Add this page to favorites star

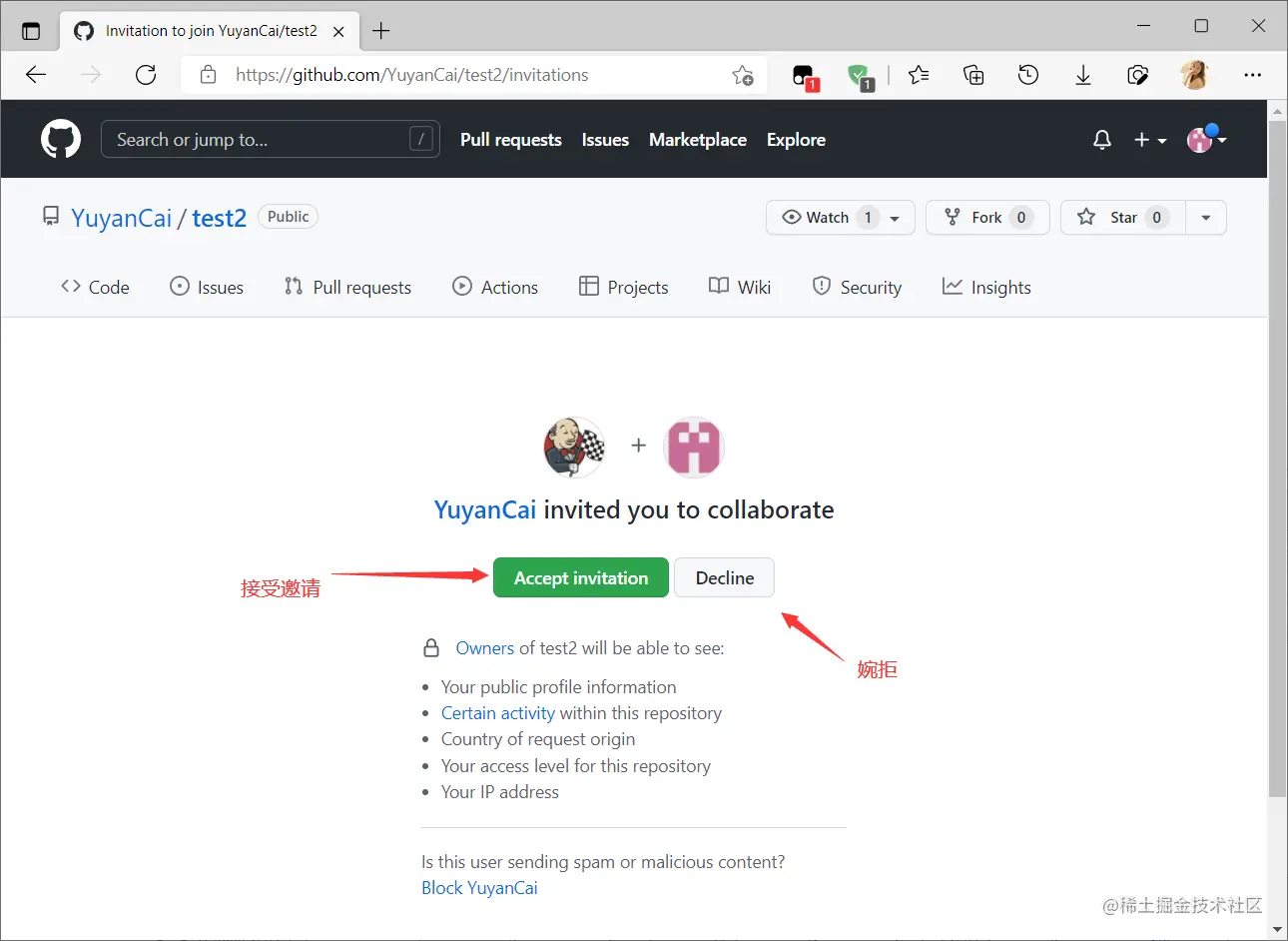[x=742, y=75]
